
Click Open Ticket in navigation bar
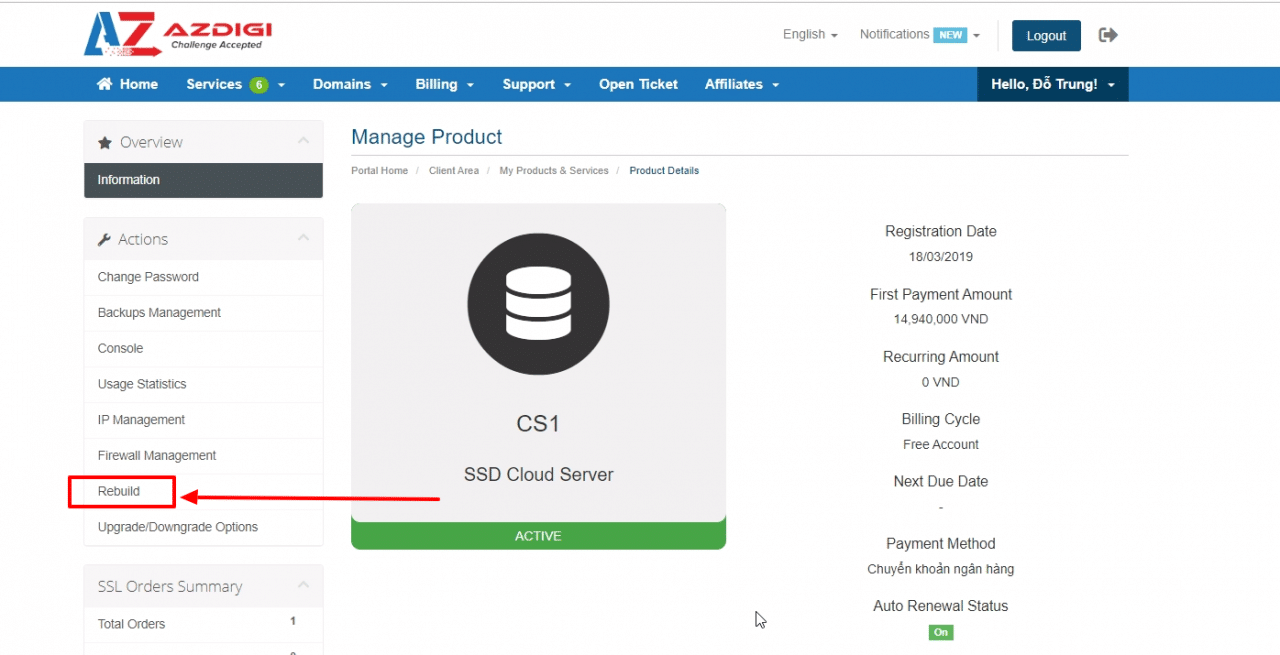638,85
